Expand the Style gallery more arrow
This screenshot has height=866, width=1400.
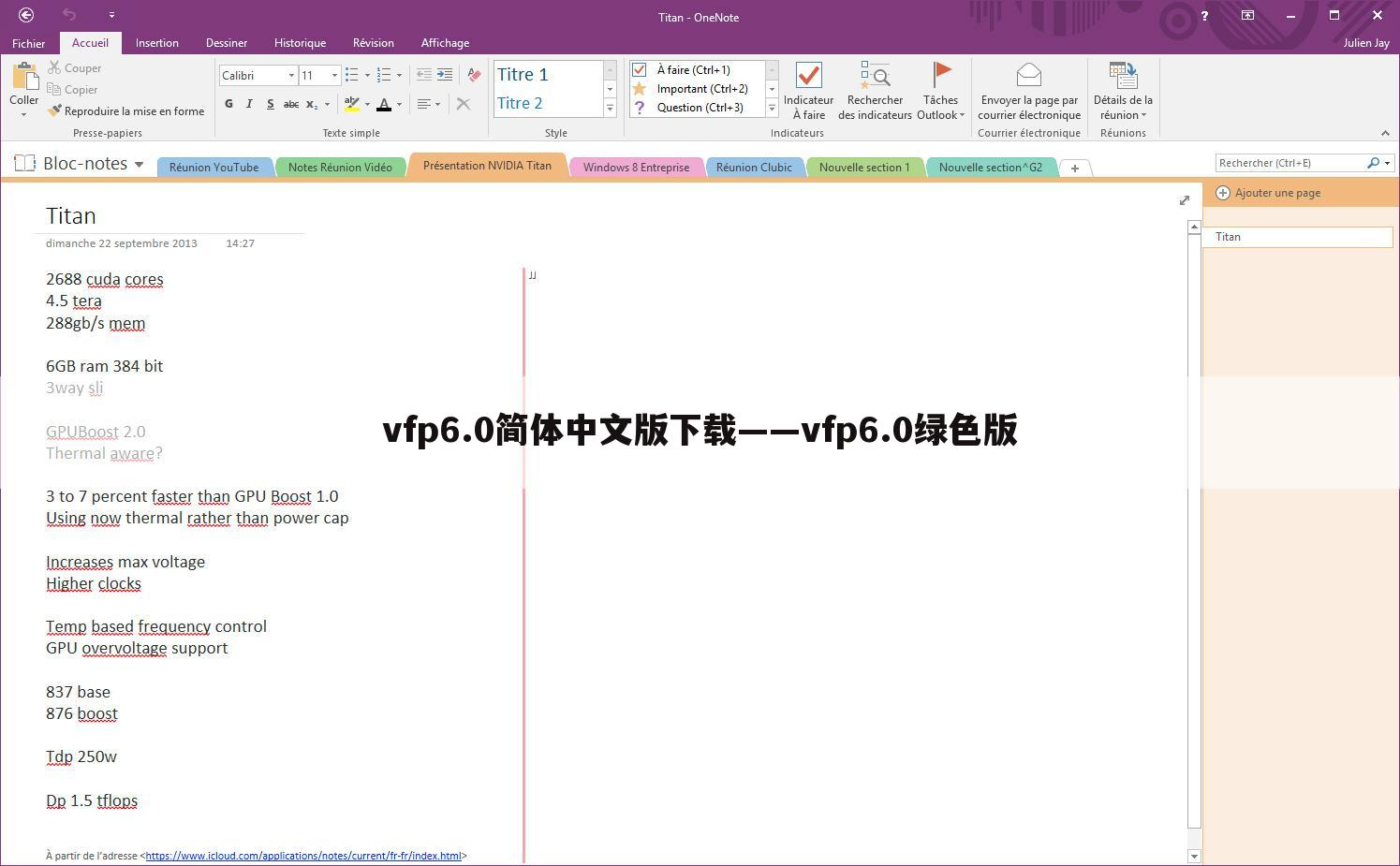(x=610, y=109)
